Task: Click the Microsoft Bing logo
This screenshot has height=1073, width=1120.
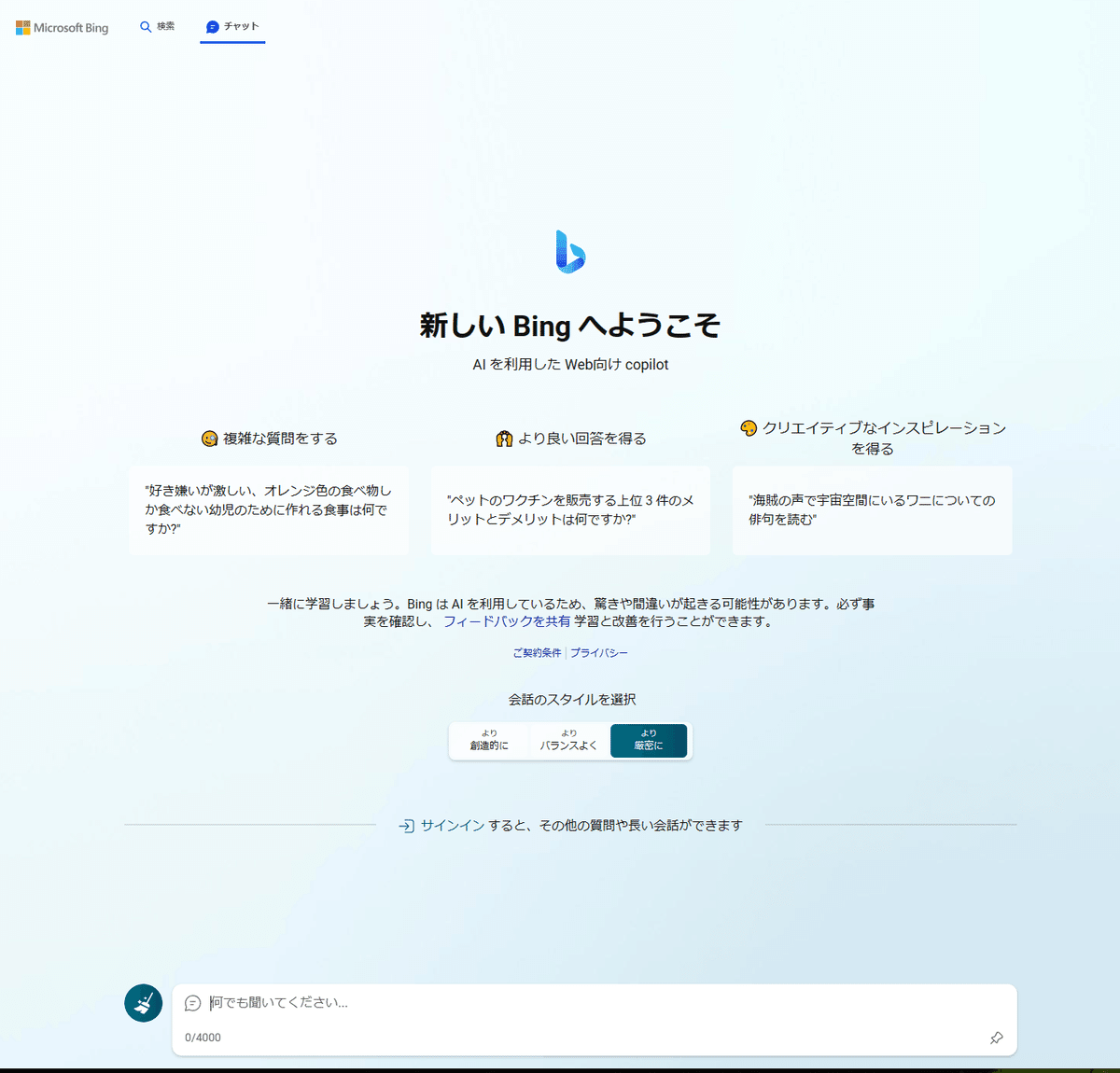Action: tap(62, 28)
